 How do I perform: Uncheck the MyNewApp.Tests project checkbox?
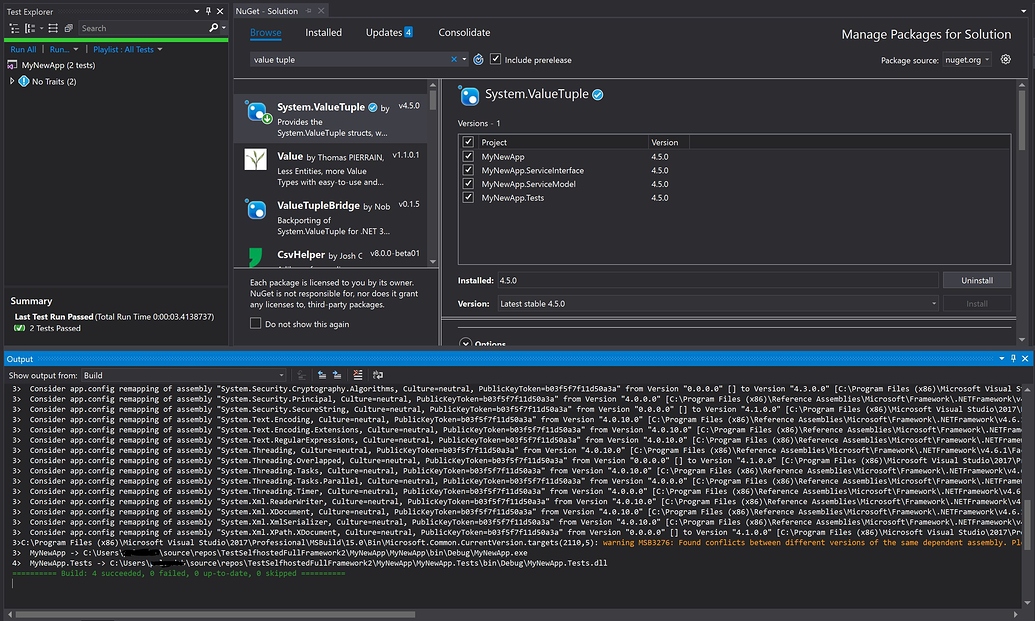tap(468, 197)
